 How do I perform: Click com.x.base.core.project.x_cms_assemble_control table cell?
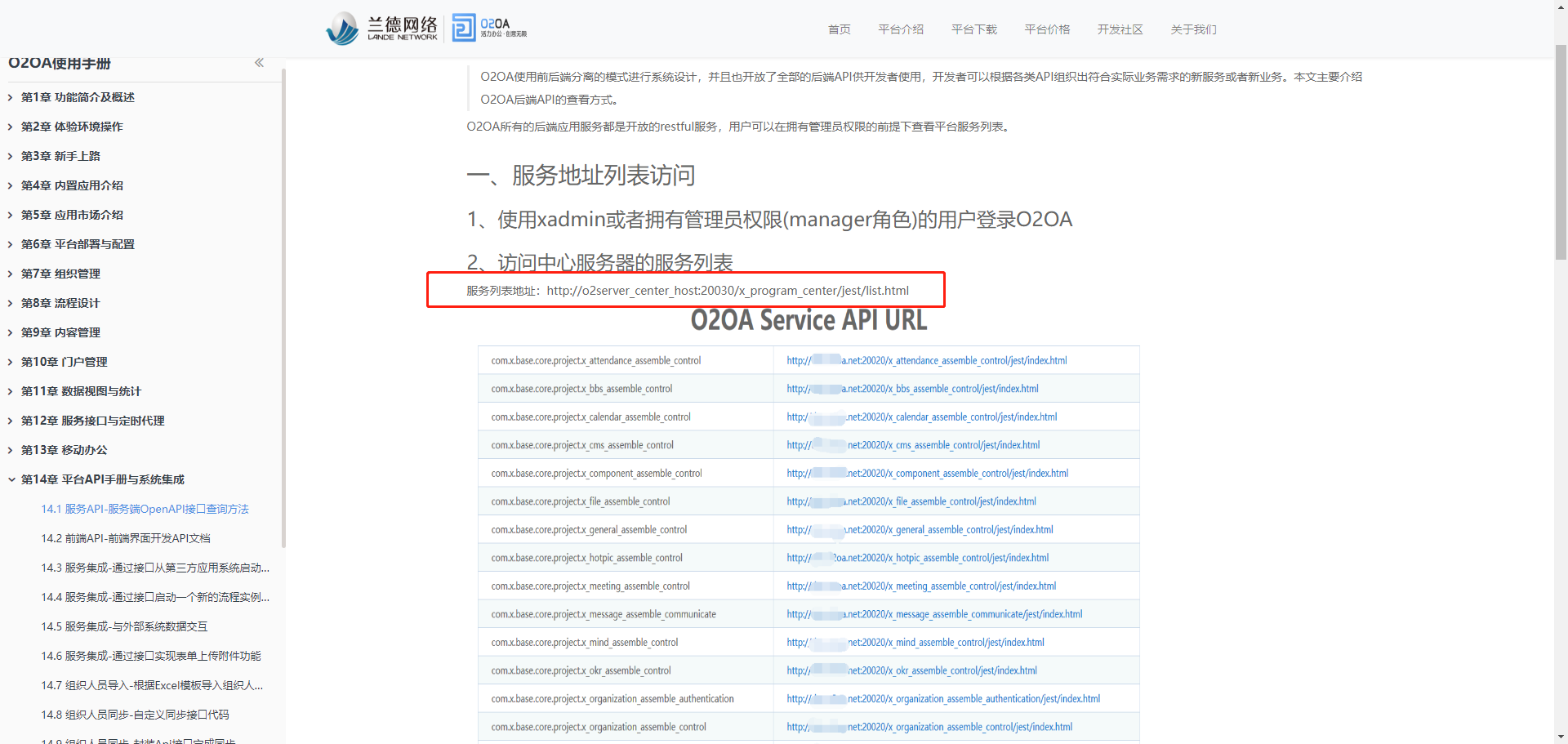626,445
